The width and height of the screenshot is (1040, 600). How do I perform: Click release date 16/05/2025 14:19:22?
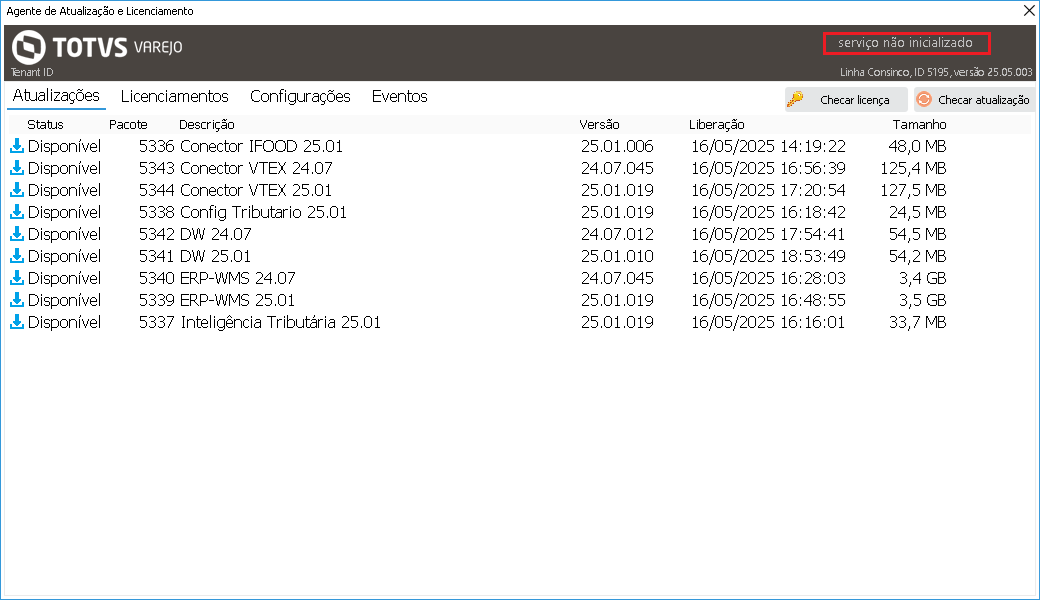pos(768,146)
